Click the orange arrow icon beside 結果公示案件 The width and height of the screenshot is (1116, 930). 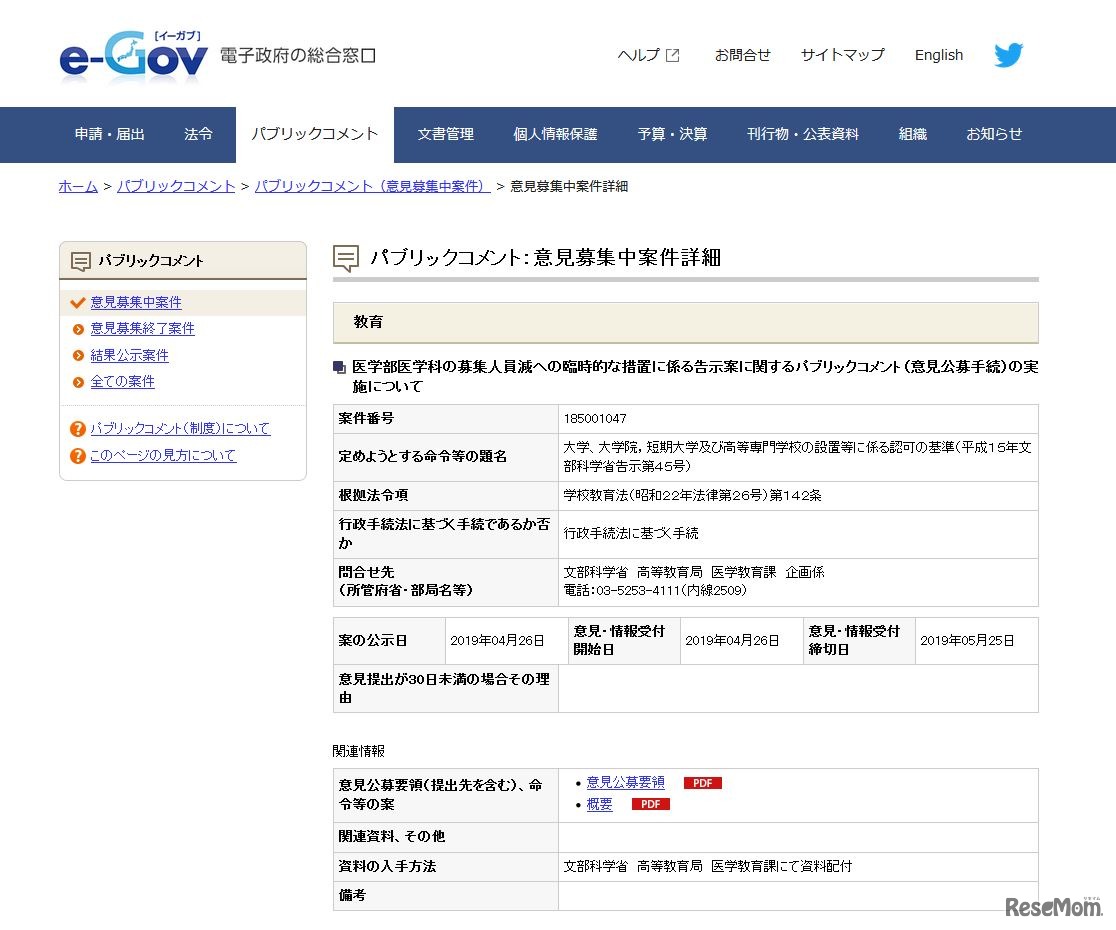pos(79,356)
